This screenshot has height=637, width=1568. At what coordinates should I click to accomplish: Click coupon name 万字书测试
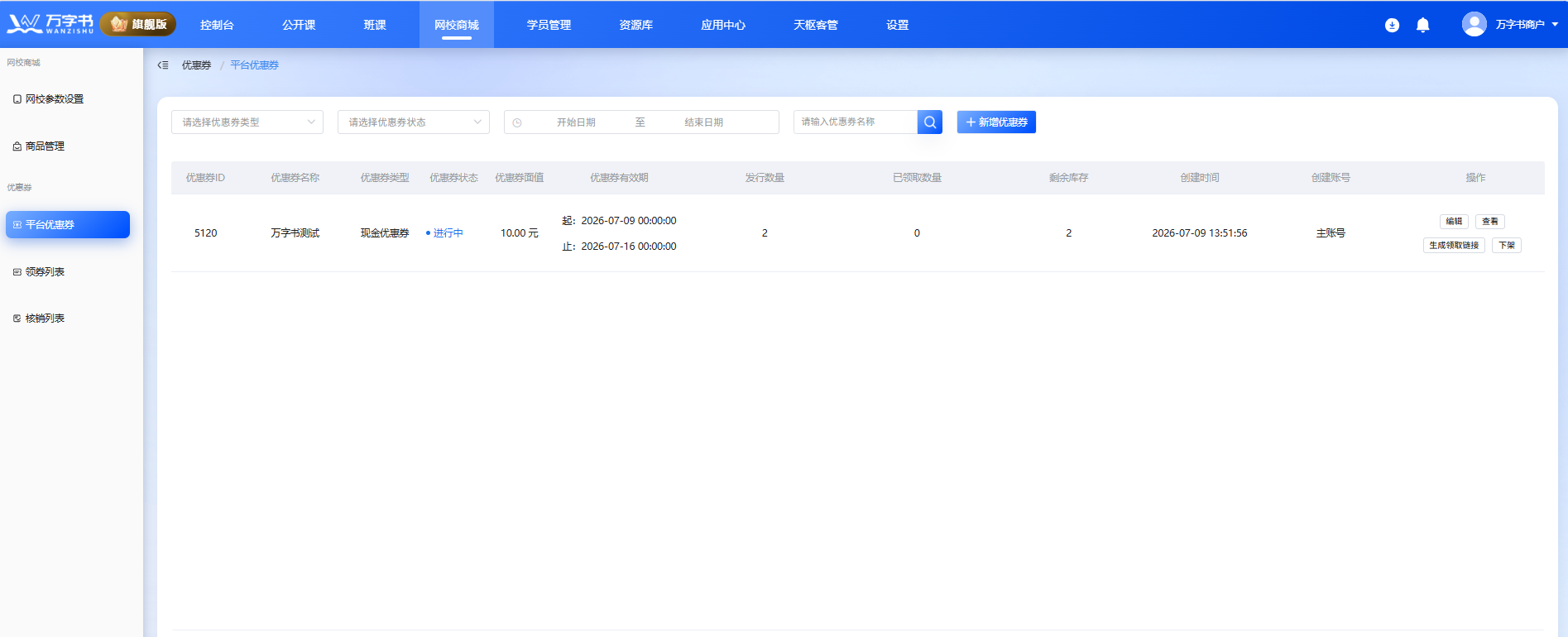[295, 233]
